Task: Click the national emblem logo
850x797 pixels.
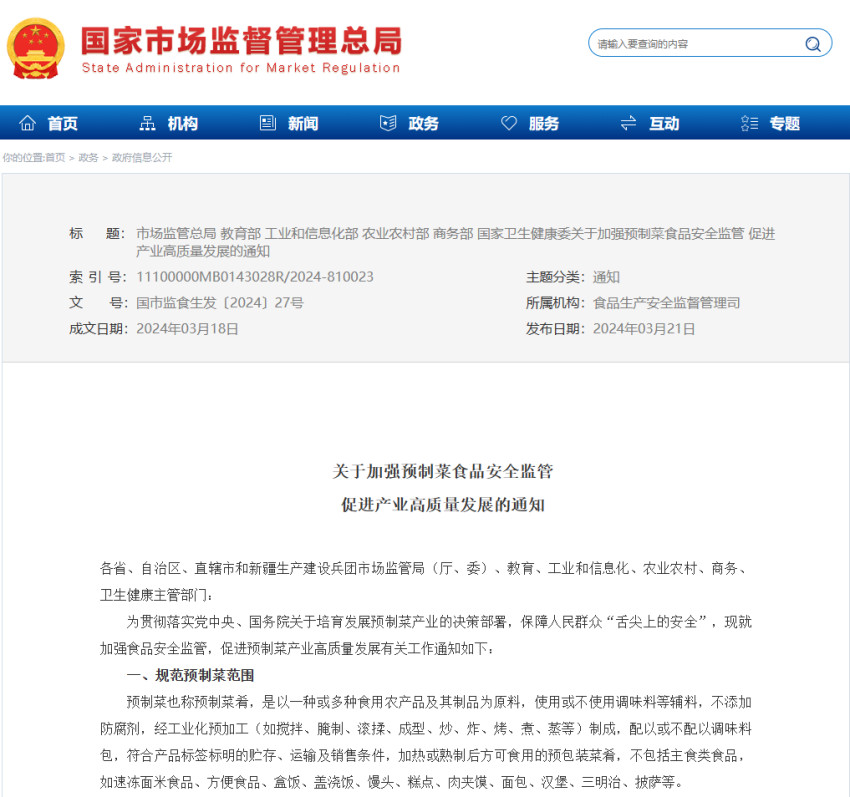Action: point(37,43)
